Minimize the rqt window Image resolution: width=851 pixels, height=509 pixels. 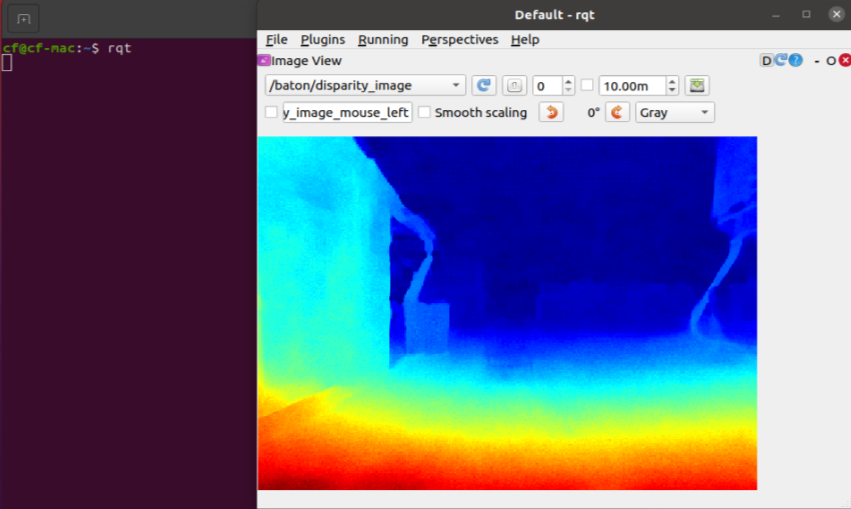[776, 15]
